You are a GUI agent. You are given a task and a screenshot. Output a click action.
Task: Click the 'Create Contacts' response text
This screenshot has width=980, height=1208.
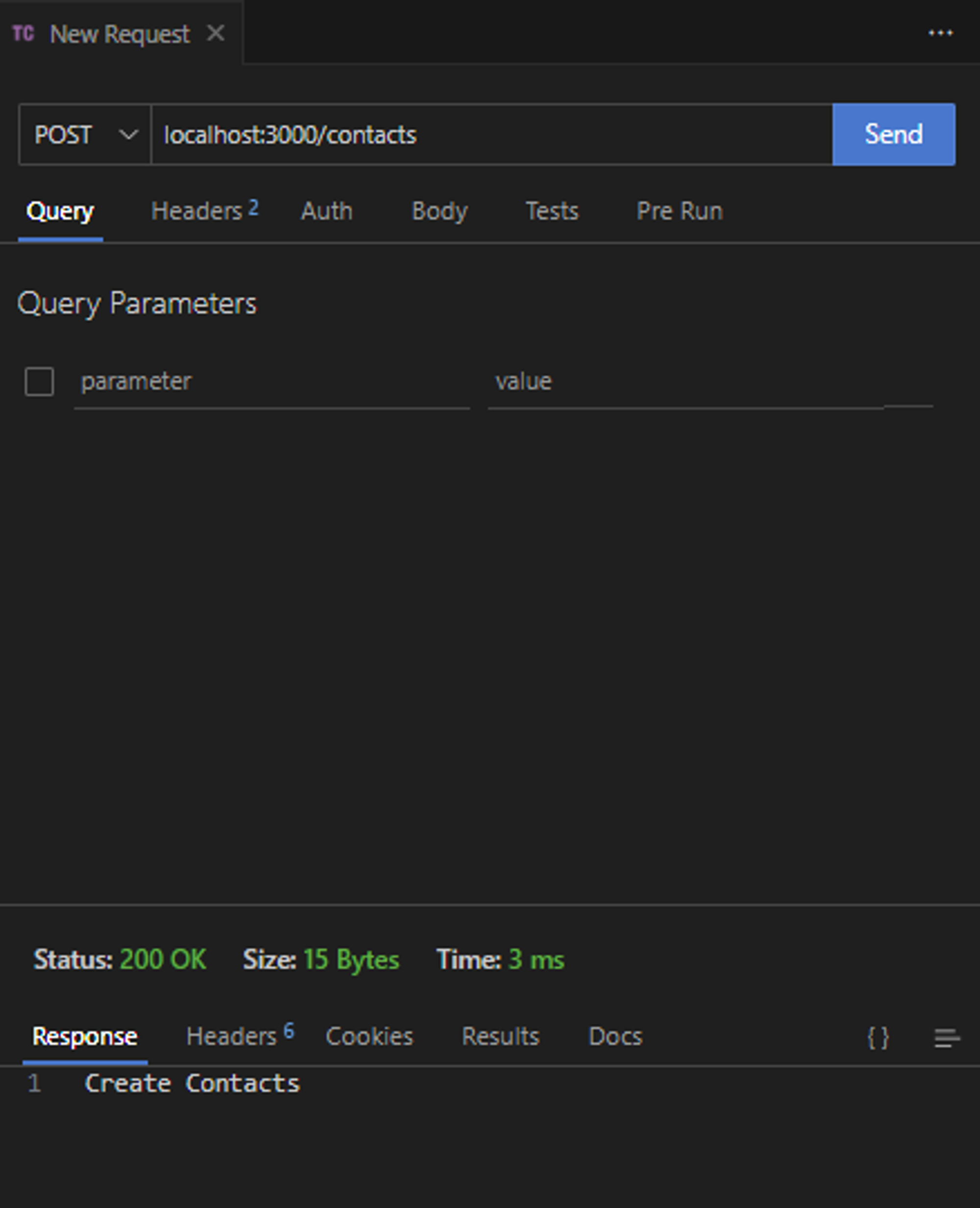pyautogui.click(x=192, y=1083)
